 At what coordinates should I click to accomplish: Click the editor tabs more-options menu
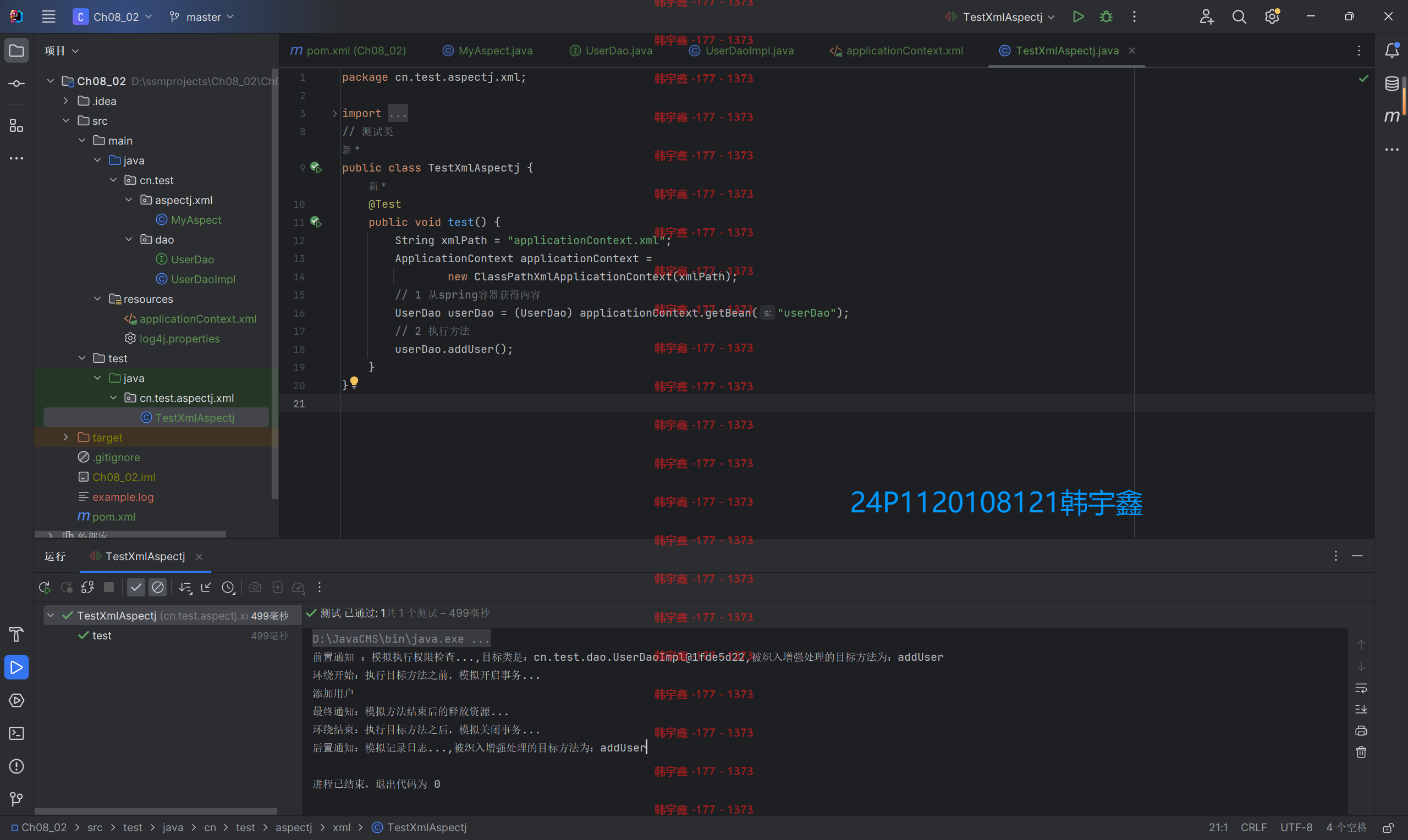point(1358,51)
